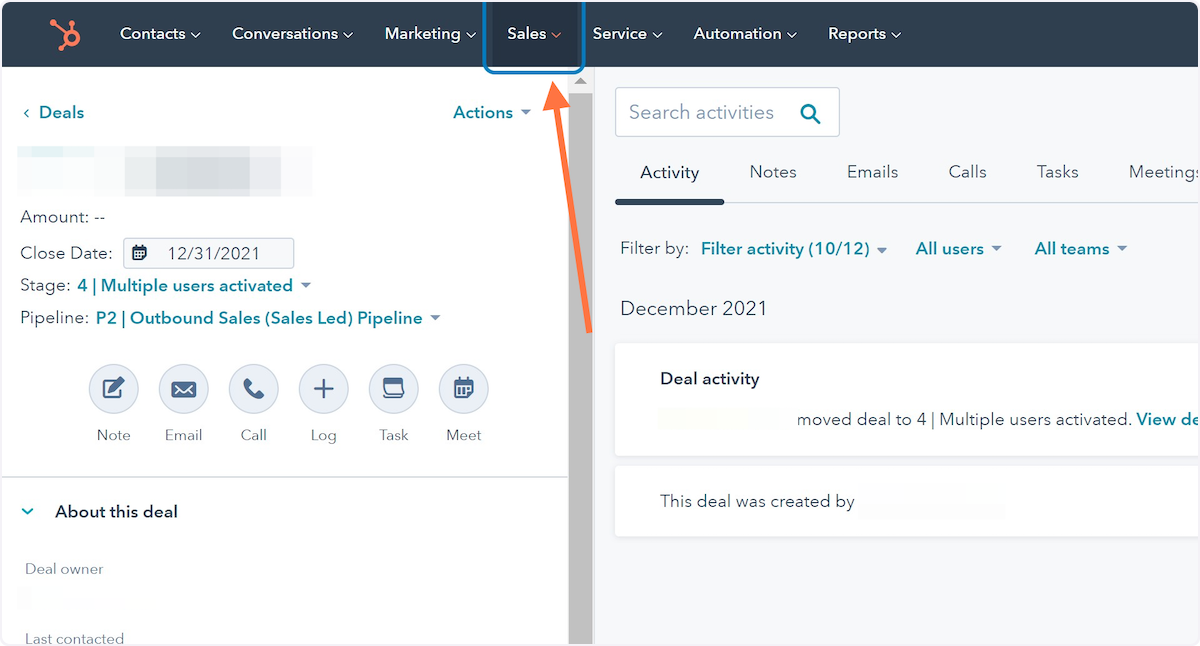1200x646 pixels.
Task: Click the Last contacted label
Action: [75, 639]
